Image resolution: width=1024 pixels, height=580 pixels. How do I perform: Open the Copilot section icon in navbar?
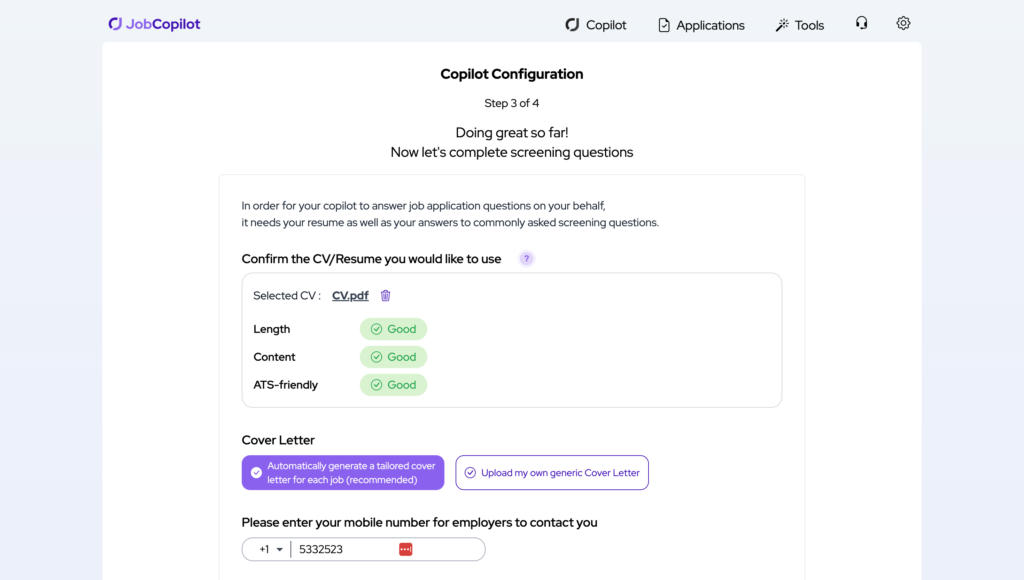point(571,25)
